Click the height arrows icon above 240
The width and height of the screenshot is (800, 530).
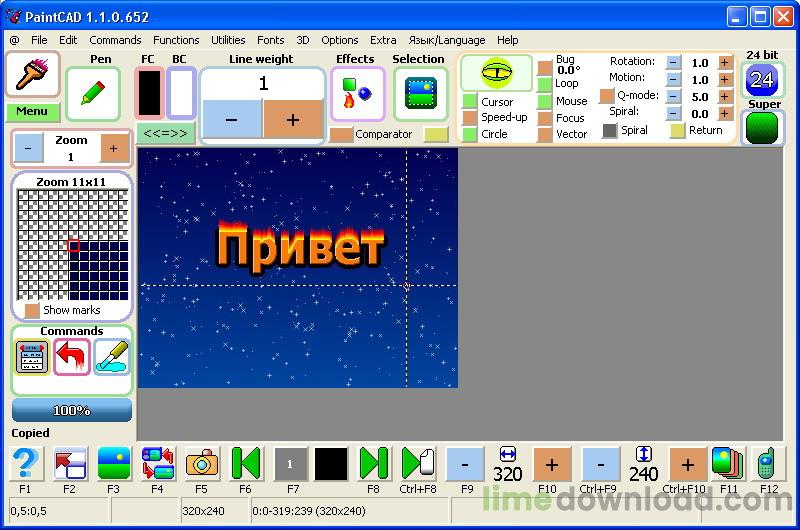[644, 453]
